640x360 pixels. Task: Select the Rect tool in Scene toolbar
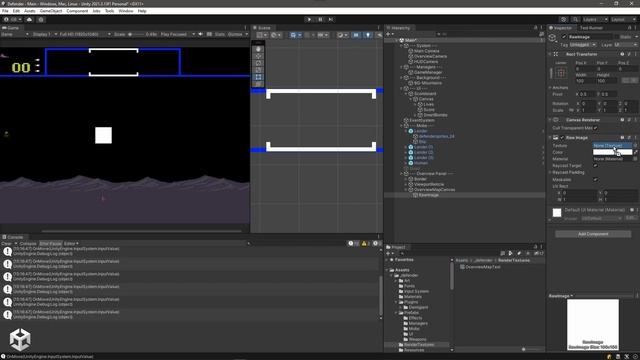[258, 77]
